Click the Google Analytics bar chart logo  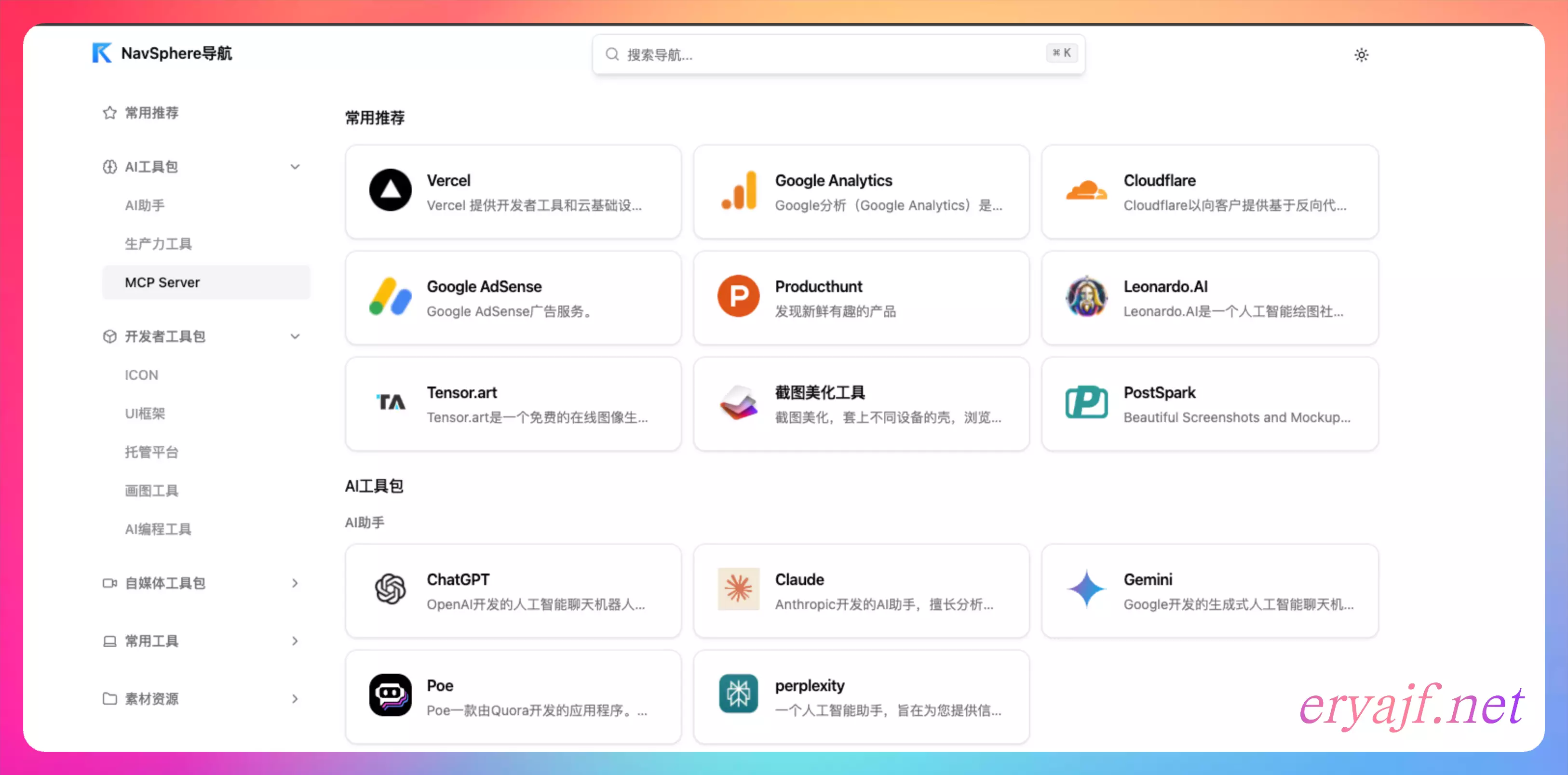[x=738, y=190]
